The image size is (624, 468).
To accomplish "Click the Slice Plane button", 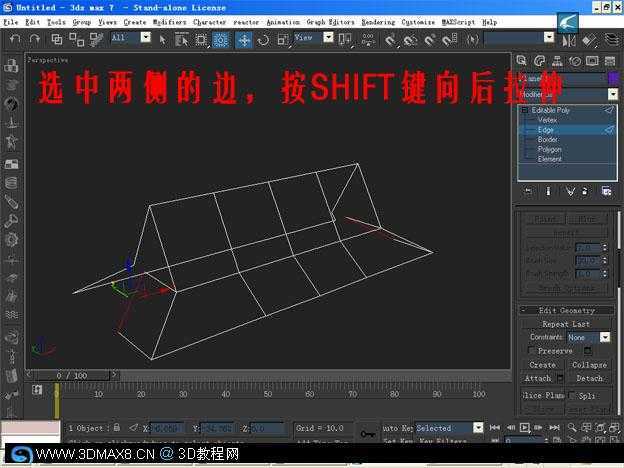I will (x=543, y=395).
